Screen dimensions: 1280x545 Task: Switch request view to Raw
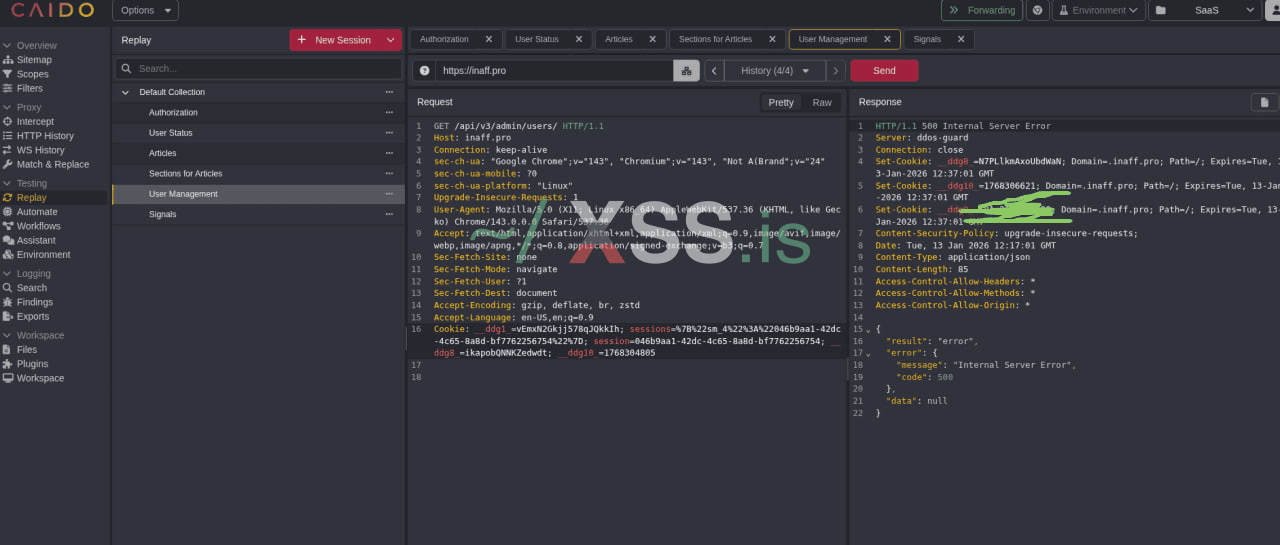click(822, 102)
